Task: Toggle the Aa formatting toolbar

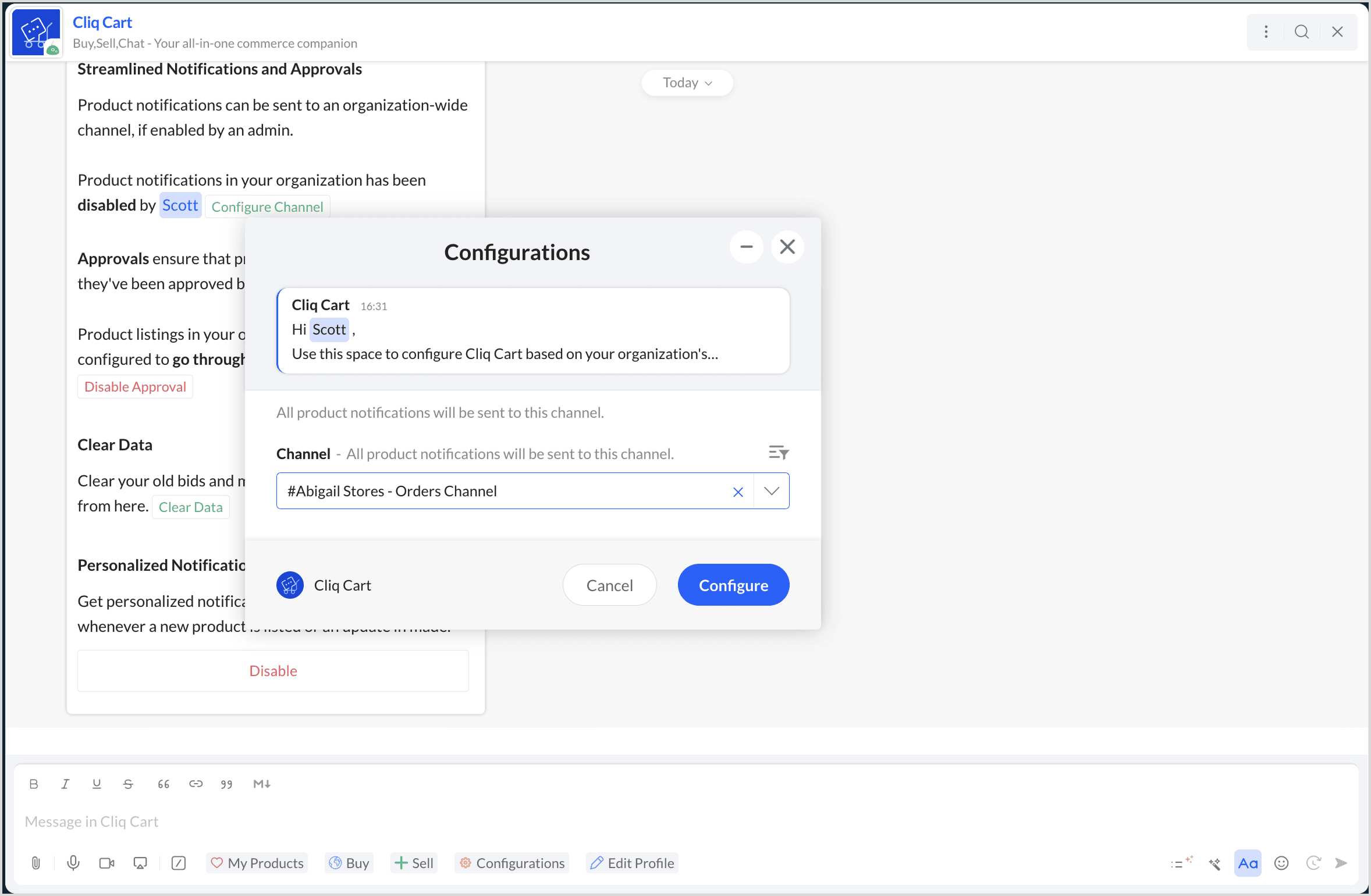Action: coord(1248,863)
